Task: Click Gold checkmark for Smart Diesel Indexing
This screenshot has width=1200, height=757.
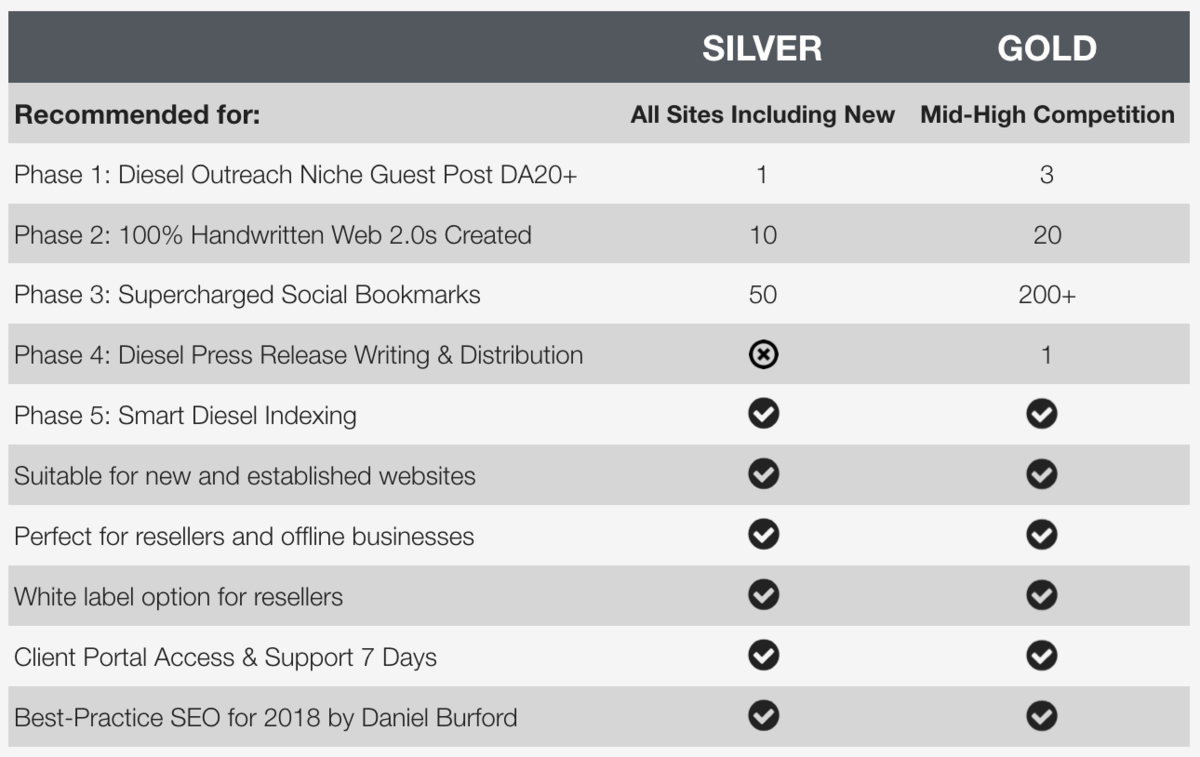Action: coord(1041,414)
